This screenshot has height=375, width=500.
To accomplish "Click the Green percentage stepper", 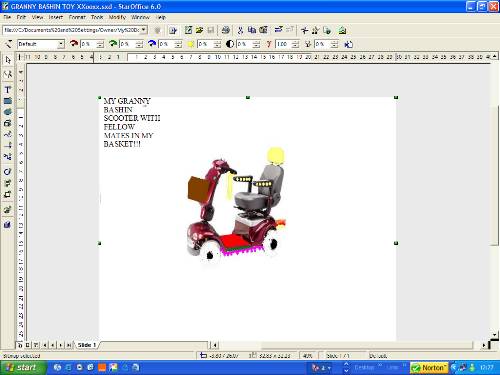I will tap(140, 44).
